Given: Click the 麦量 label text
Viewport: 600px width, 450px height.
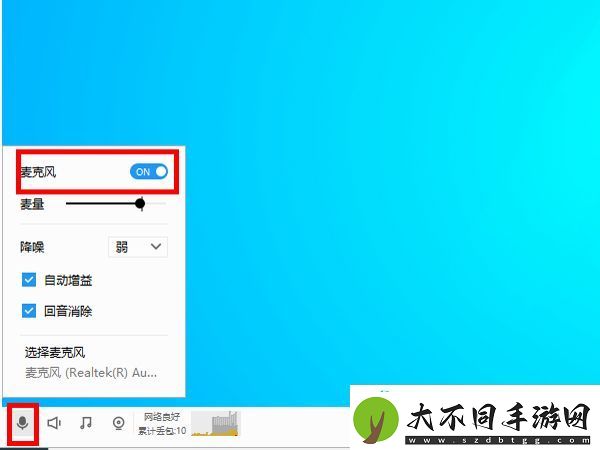Looking at the screenshot, I should [x=32, y=204].
